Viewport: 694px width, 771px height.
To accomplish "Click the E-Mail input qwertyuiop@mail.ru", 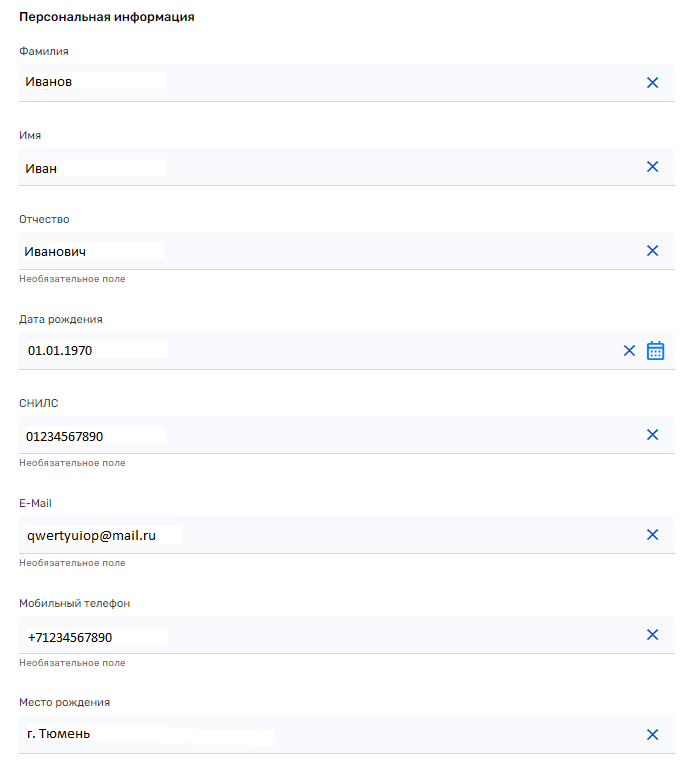I will click(x=300, y=536).
